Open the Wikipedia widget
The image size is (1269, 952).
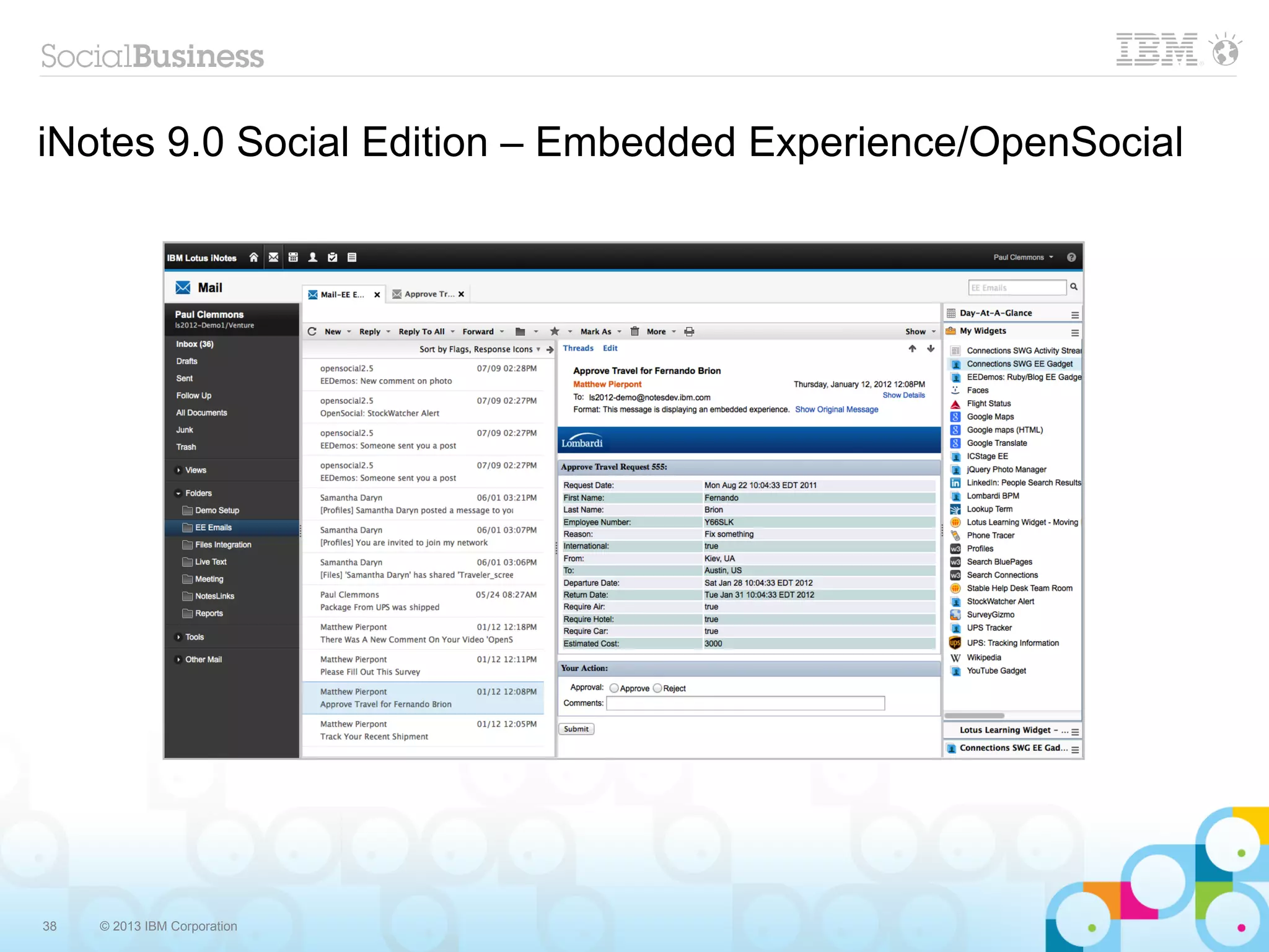[984, 658]
